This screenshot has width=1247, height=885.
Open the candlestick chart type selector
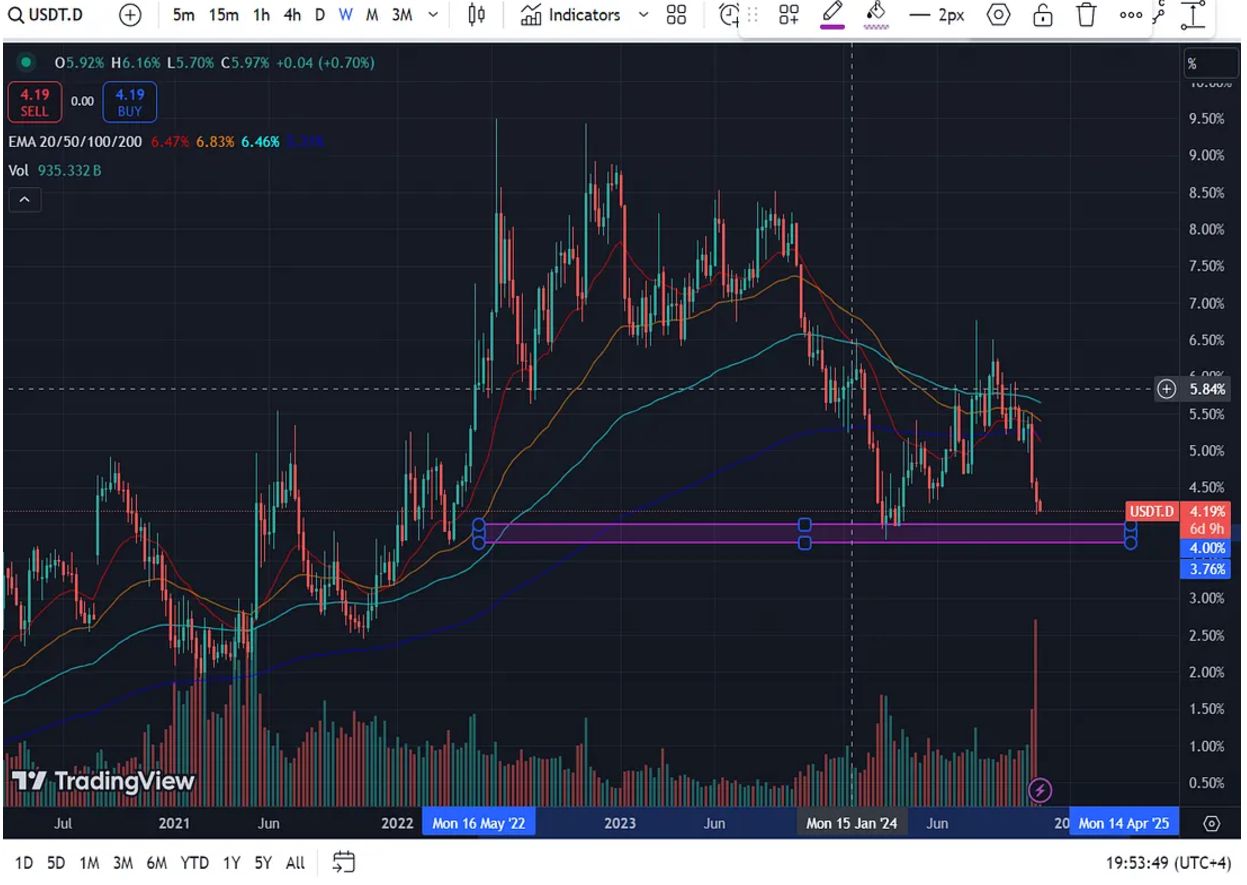pyautogui.click(x=477, y=15)
